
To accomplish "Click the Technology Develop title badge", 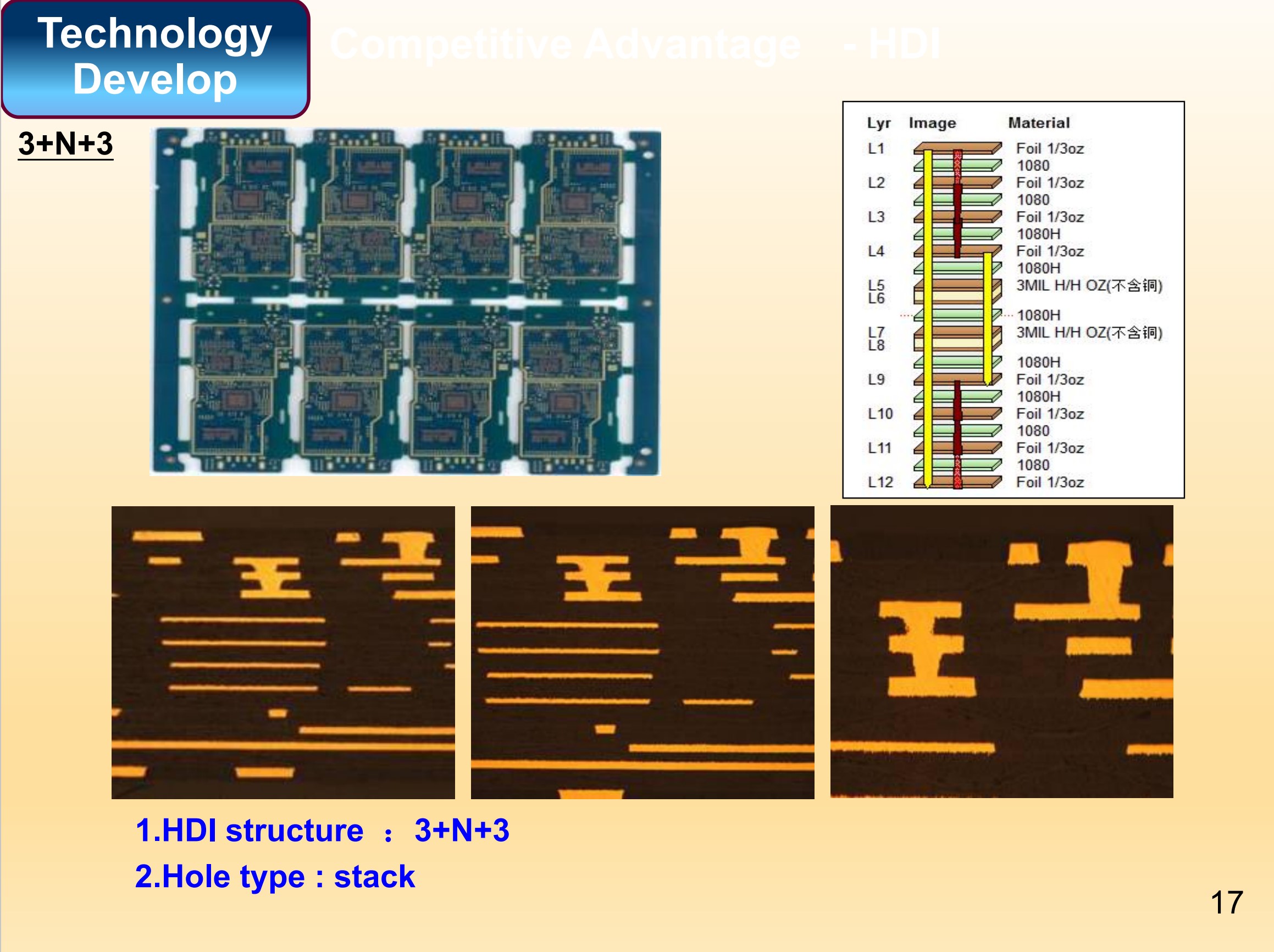I will pos(155,58).
